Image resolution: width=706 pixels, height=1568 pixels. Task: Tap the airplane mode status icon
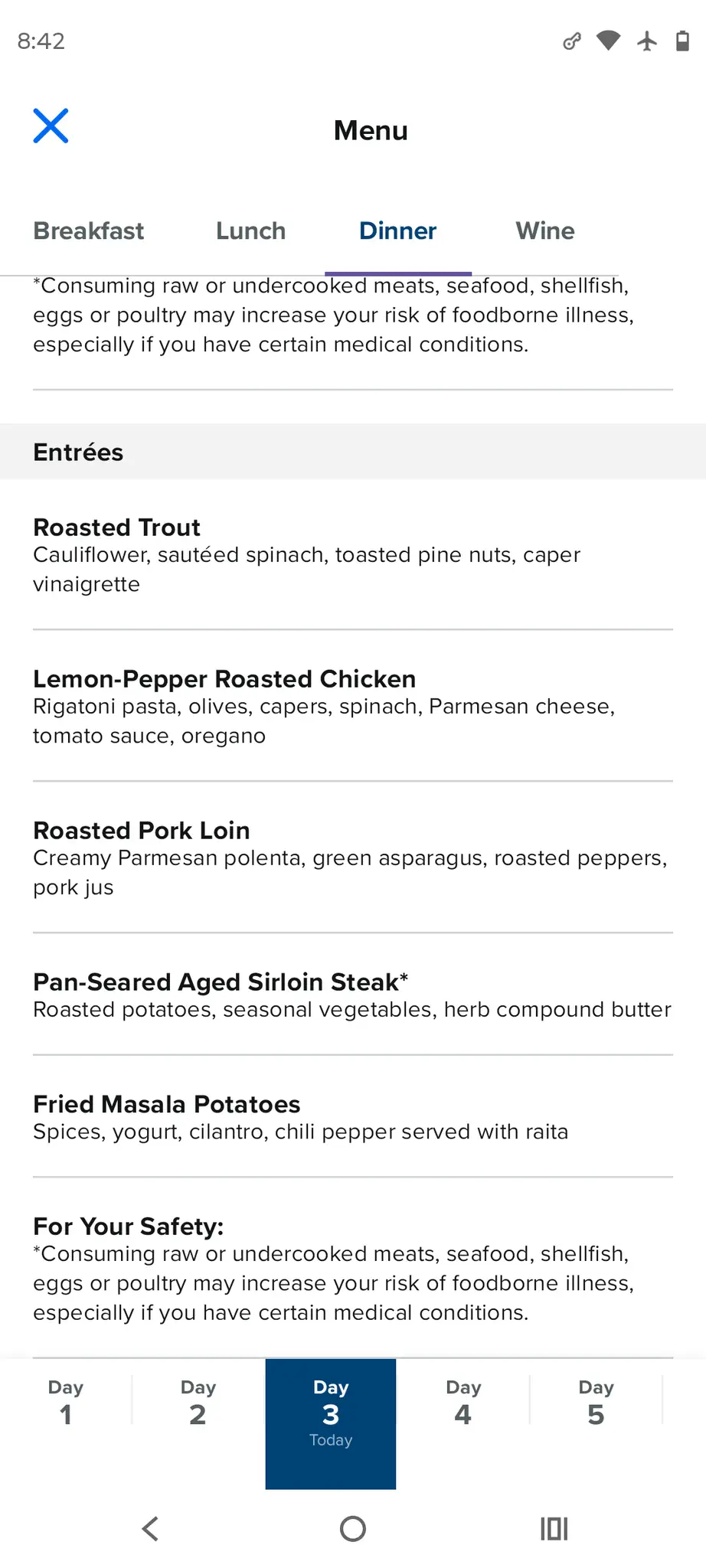[x=647, y=41]
